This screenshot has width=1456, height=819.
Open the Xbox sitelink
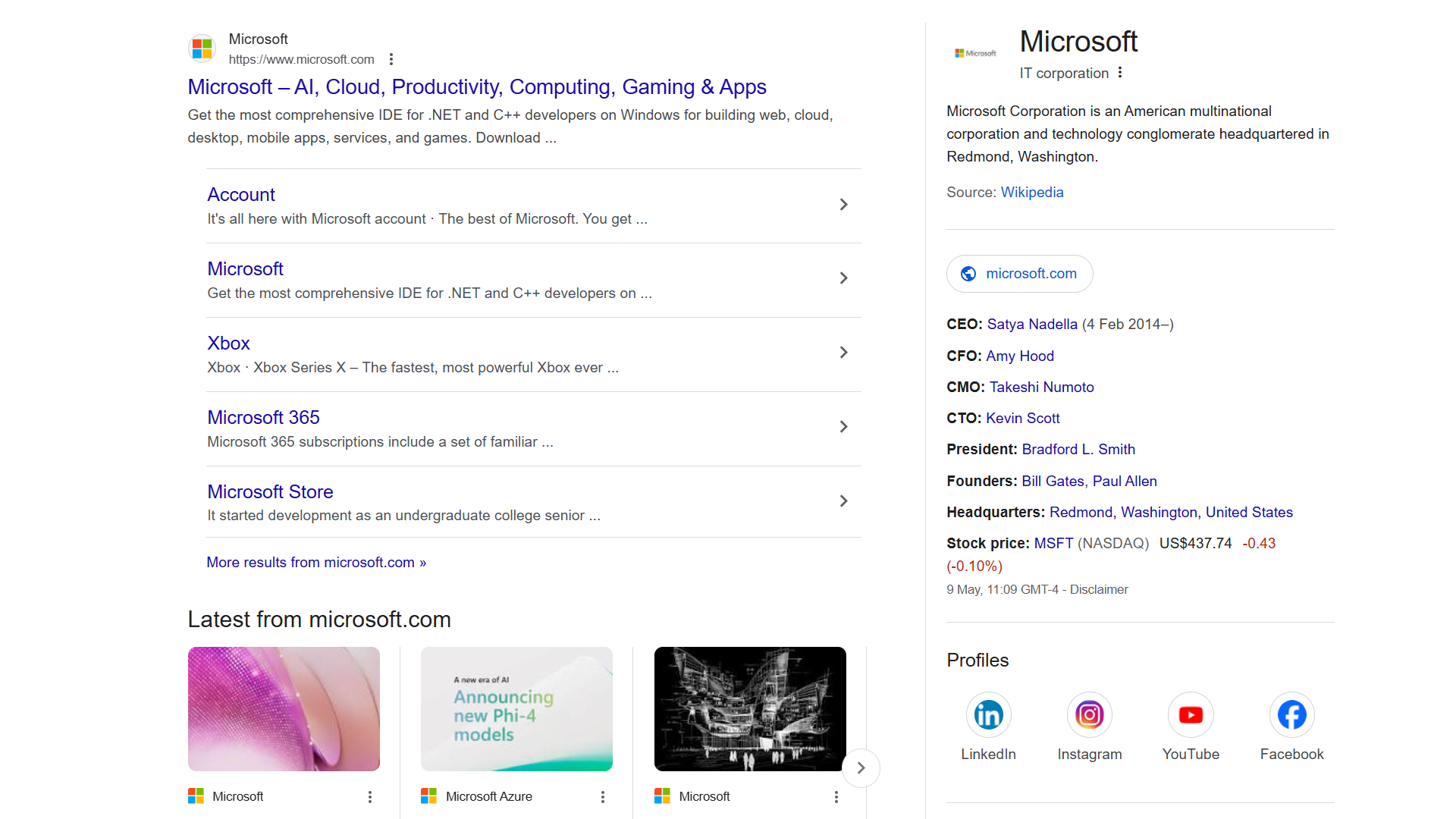(x=228, y=344)
